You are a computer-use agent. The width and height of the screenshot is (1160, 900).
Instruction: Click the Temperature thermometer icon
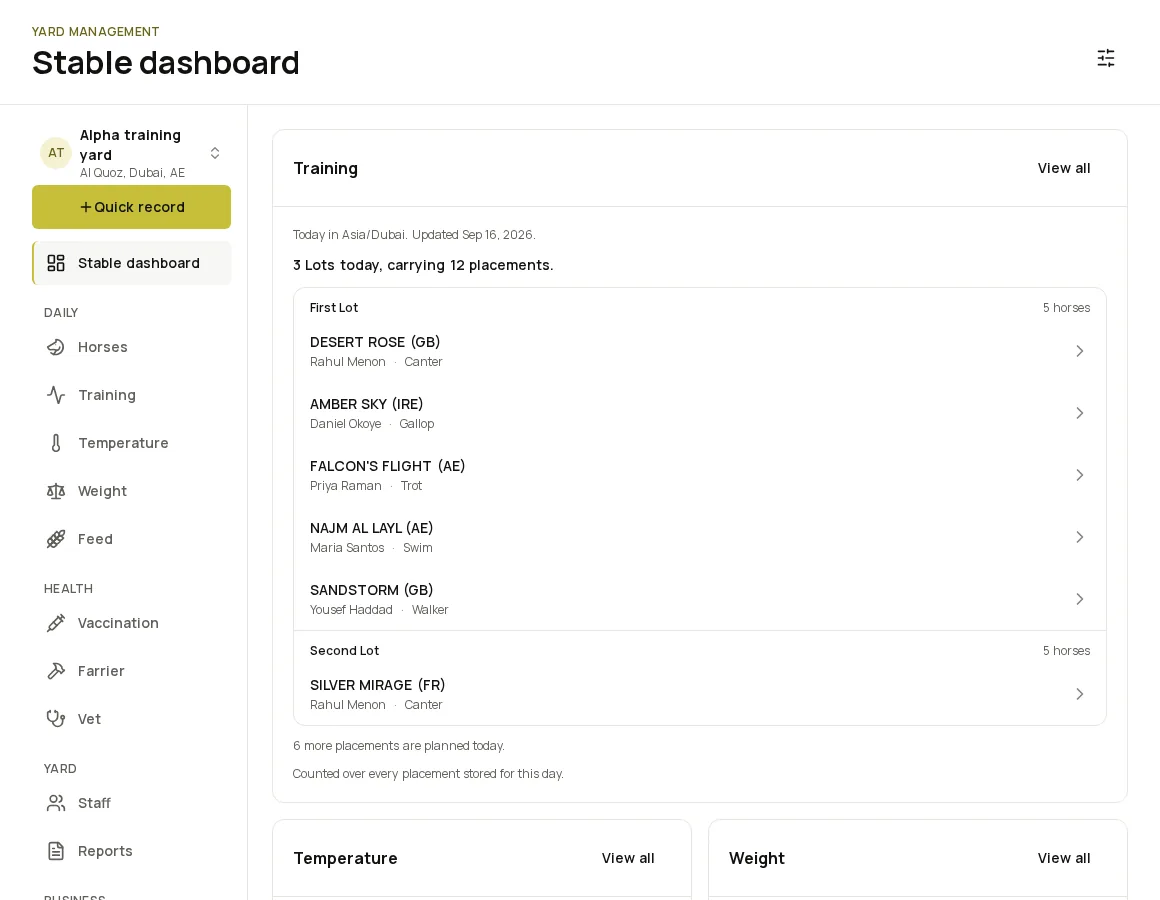coord(56,443)
